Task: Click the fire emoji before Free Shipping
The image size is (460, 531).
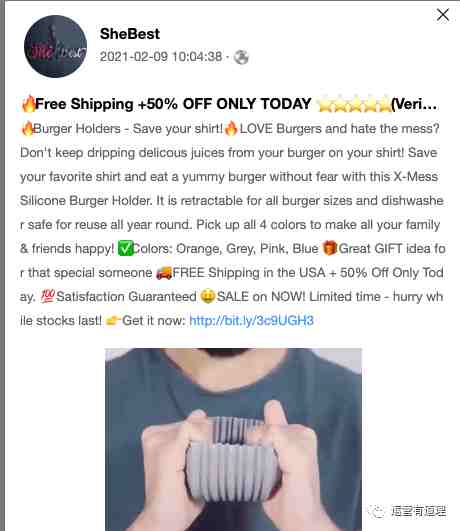Action: click(28, 104)
